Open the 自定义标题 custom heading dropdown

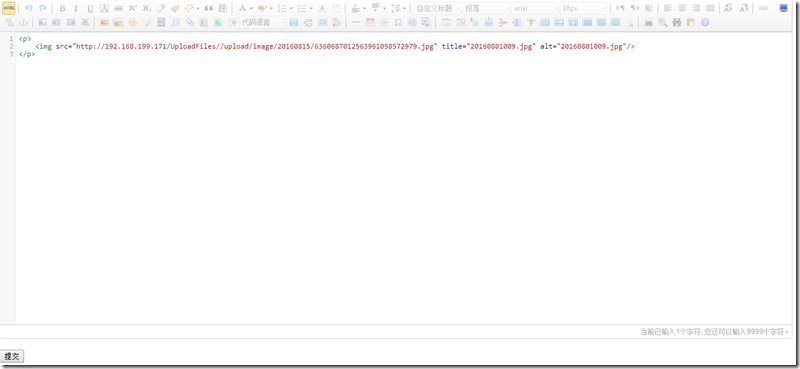(x=437, y=8)
